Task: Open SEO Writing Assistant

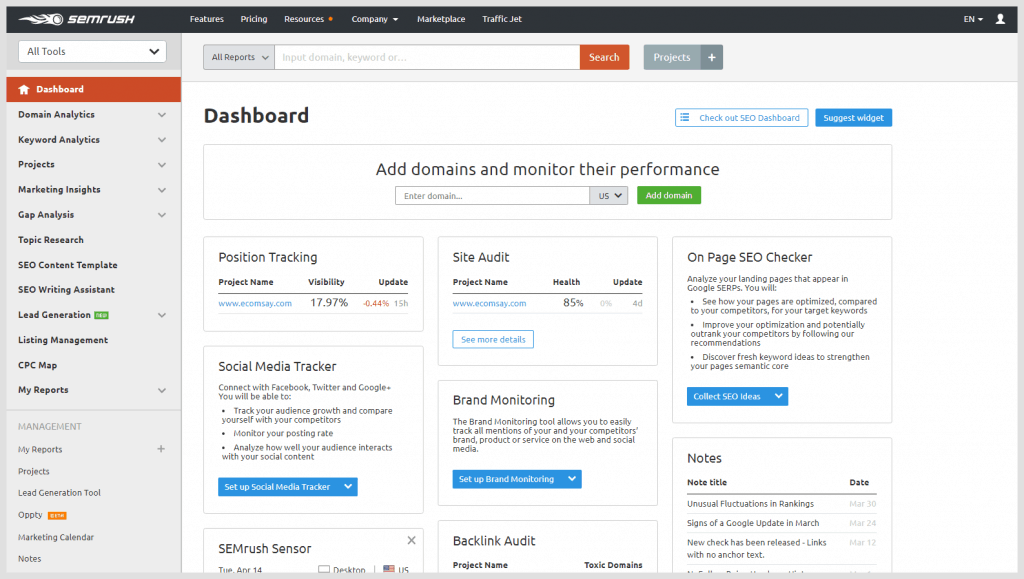Action: pyautogui.click(x=66, y=290)
